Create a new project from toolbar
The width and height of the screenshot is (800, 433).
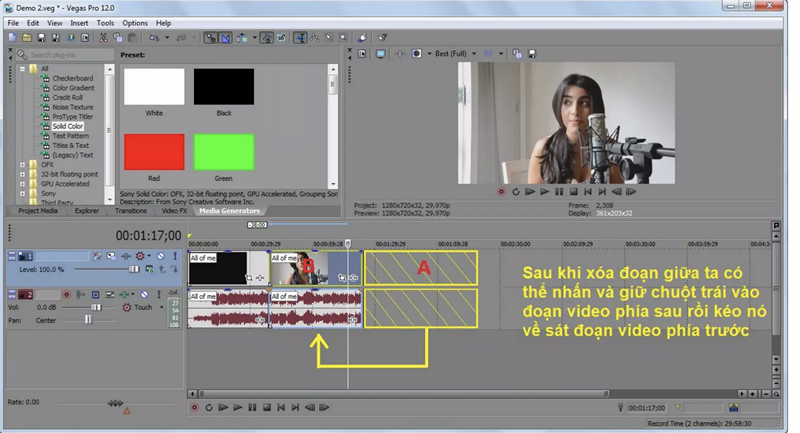click(x=12, y=38)
